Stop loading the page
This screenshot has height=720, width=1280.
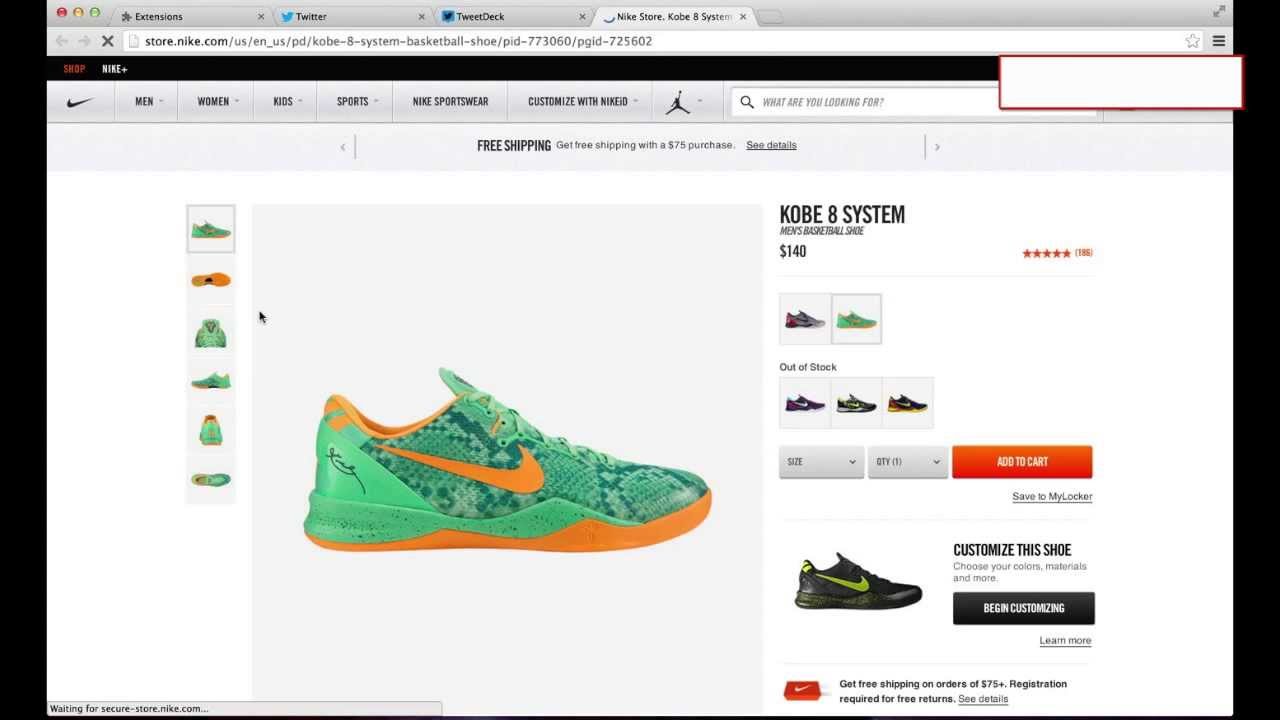click(106, 41)
